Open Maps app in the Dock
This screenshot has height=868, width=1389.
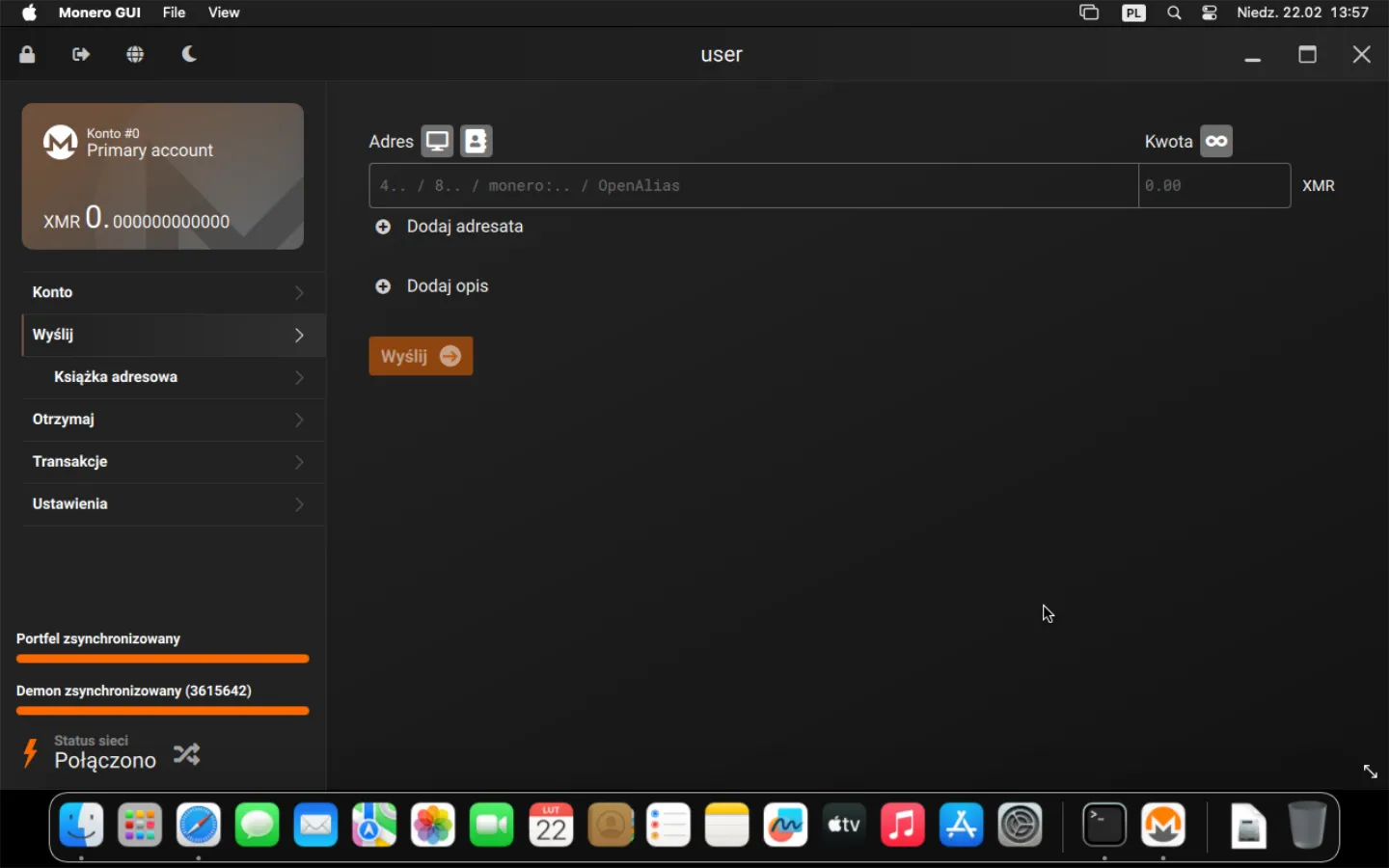pos(374,826)
